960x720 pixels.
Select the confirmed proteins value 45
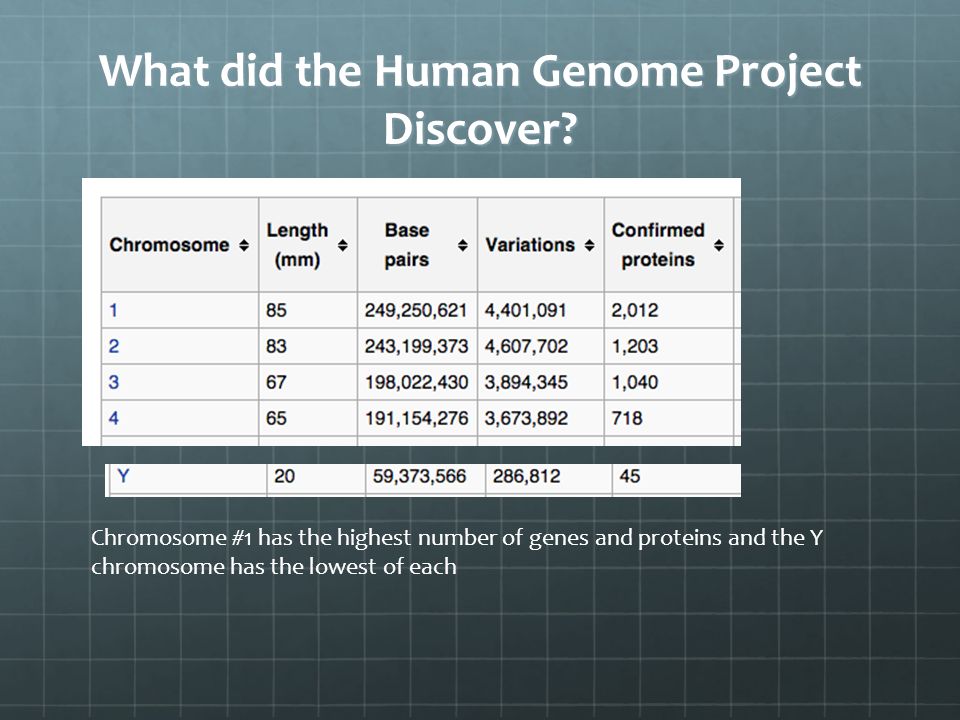pyautogui.click(x=629, y=476)
